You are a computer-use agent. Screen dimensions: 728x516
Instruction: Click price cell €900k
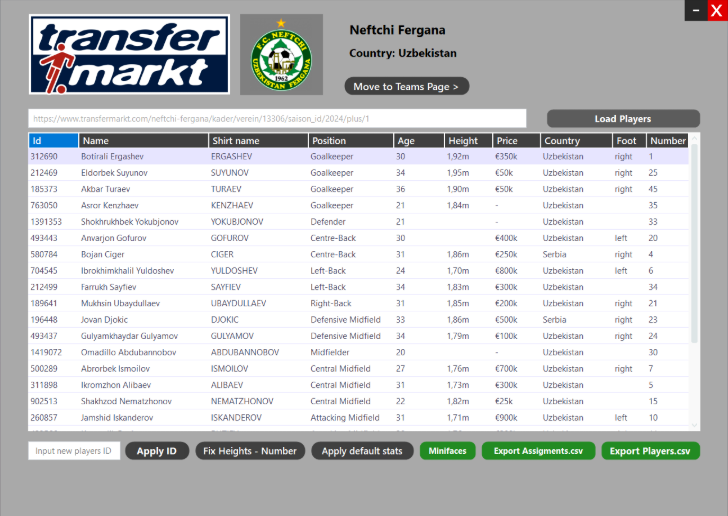click(x=506, y=418)
